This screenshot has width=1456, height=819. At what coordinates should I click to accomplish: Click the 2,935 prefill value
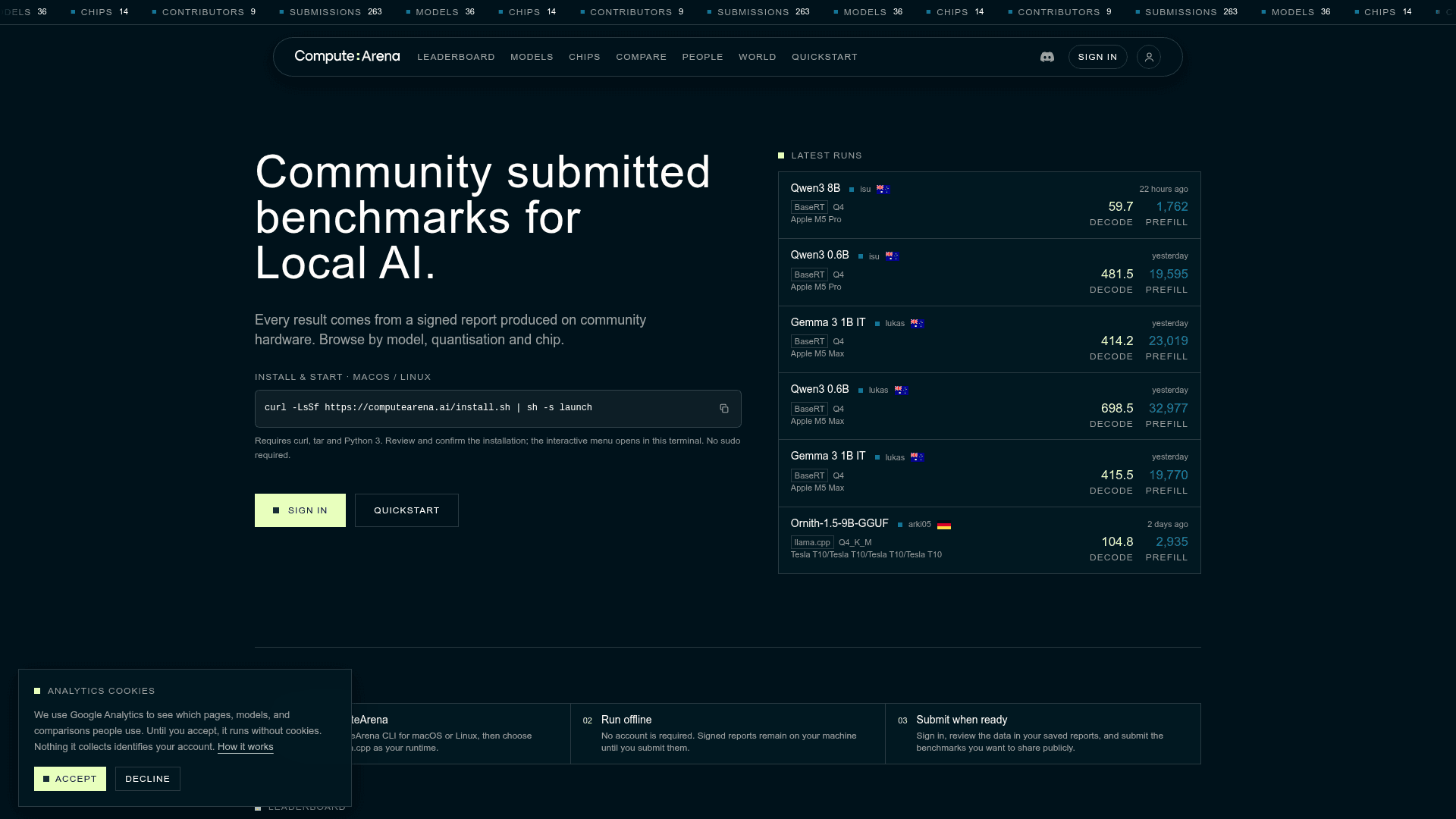1172,542
